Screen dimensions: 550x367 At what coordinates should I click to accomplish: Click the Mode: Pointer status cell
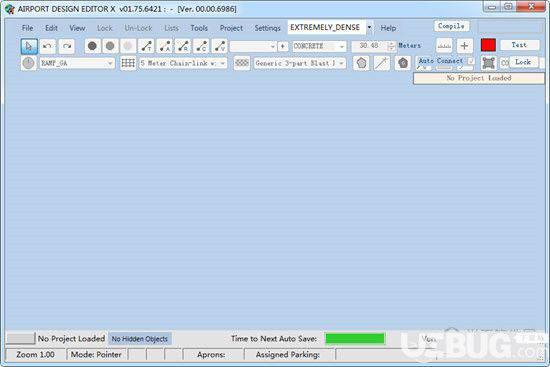[x=96, y=355]
